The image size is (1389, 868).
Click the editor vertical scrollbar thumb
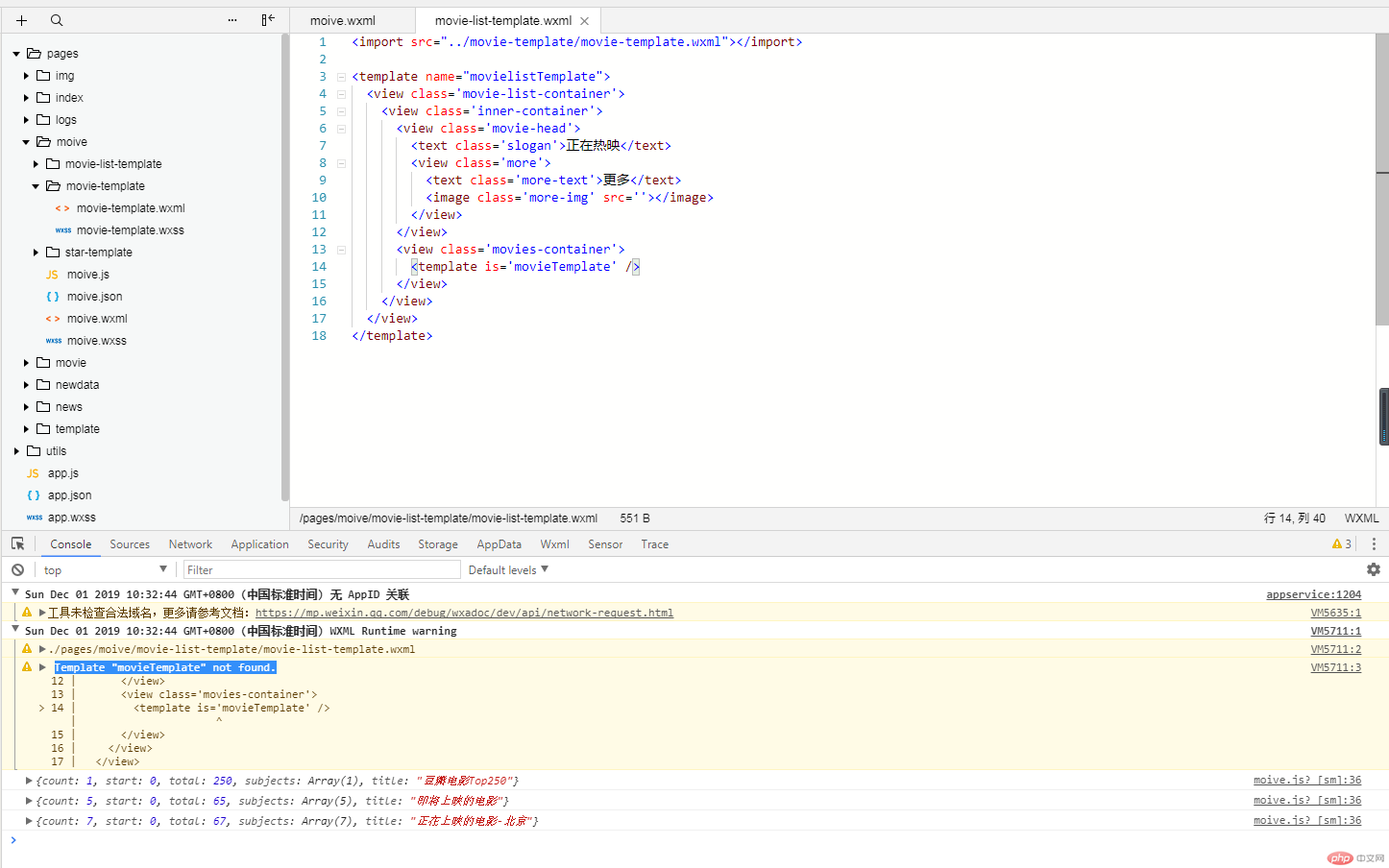pos(1382,180)
